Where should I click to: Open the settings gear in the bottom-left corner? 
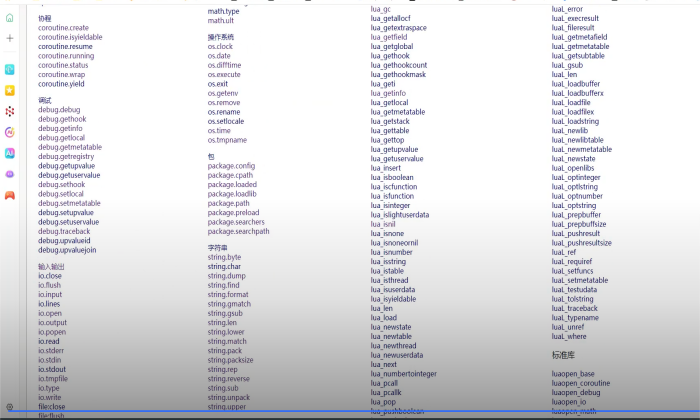[x=9, y=407]
